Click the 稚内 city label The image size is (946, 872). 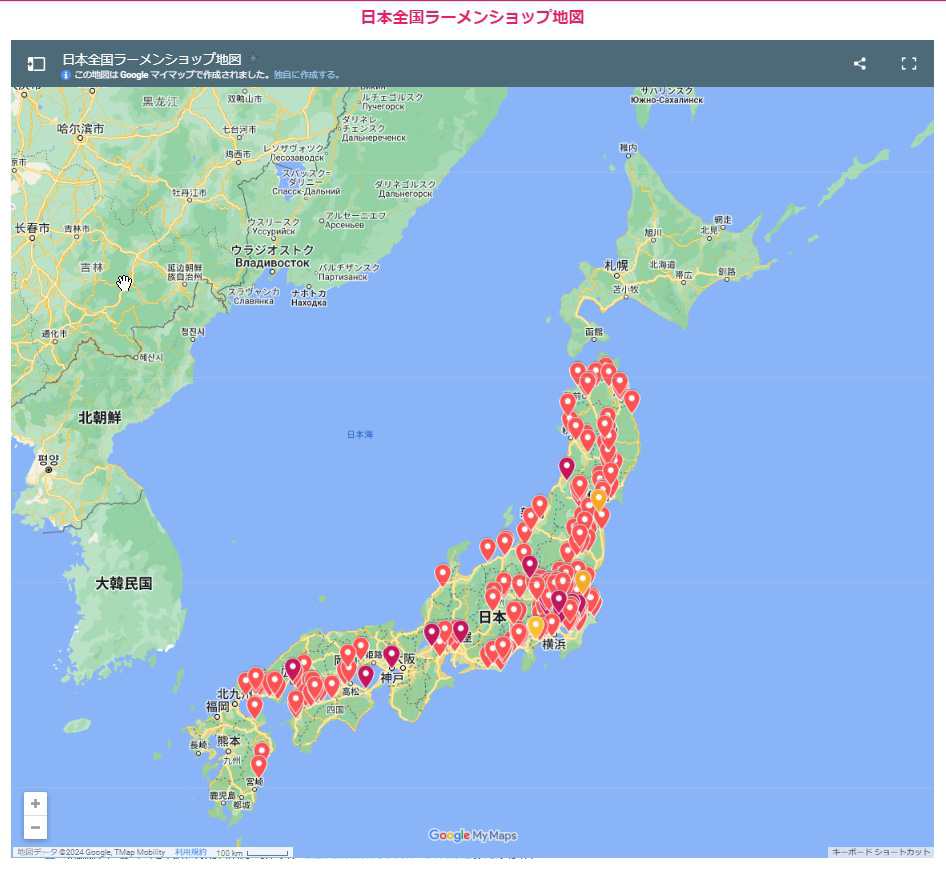click(628, 147)
